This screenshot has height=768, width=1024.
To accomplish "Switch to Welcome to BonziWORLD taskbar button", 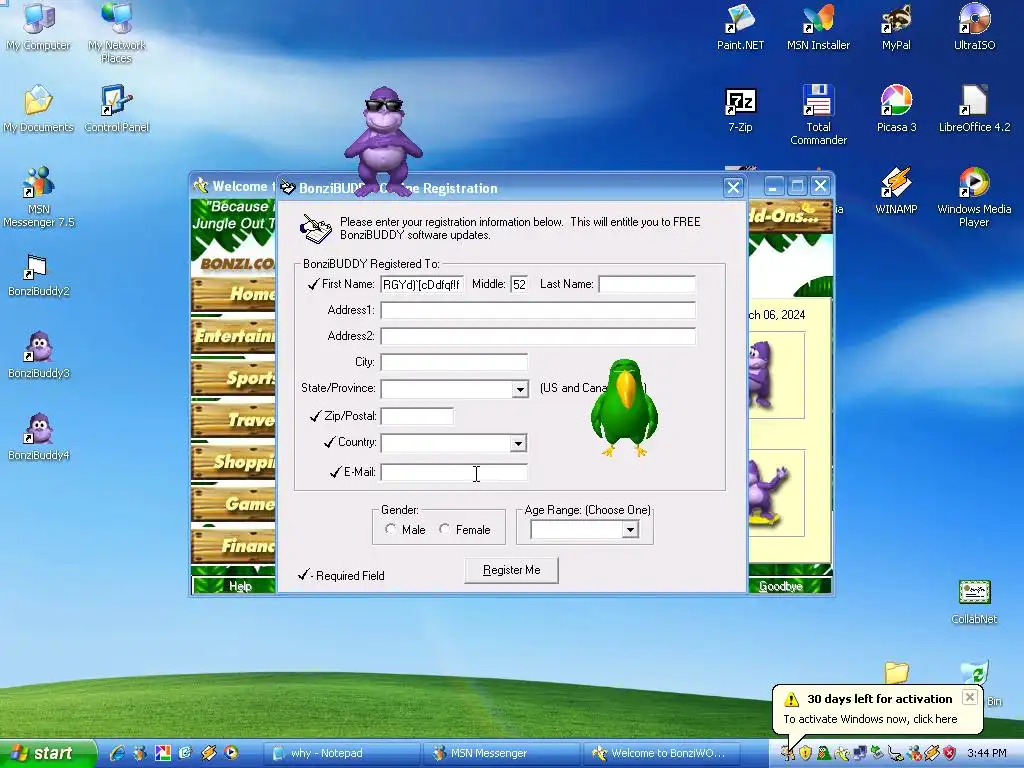I will (661, 754).
